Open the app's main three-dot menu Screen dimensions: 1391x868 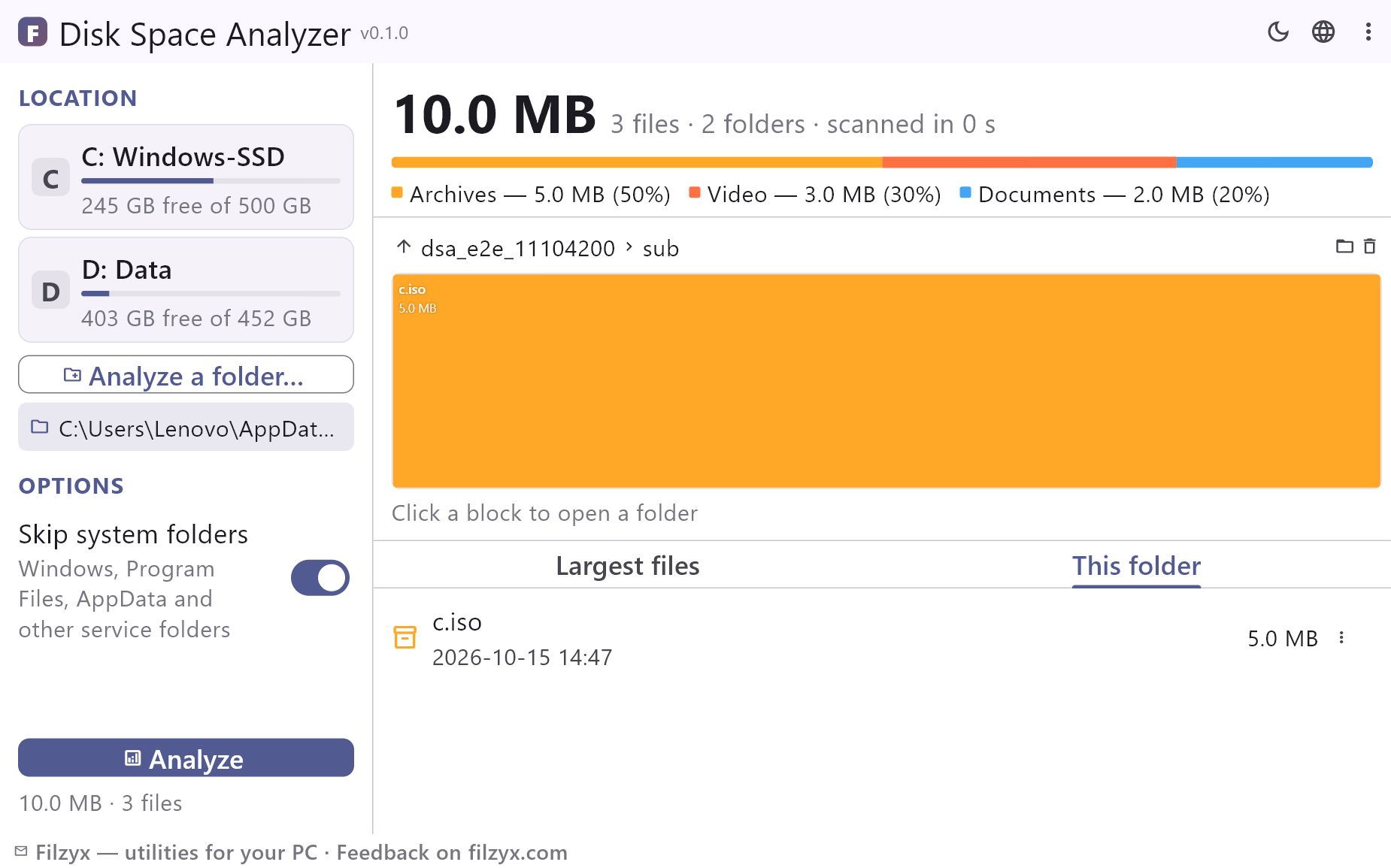(1368, 32)
